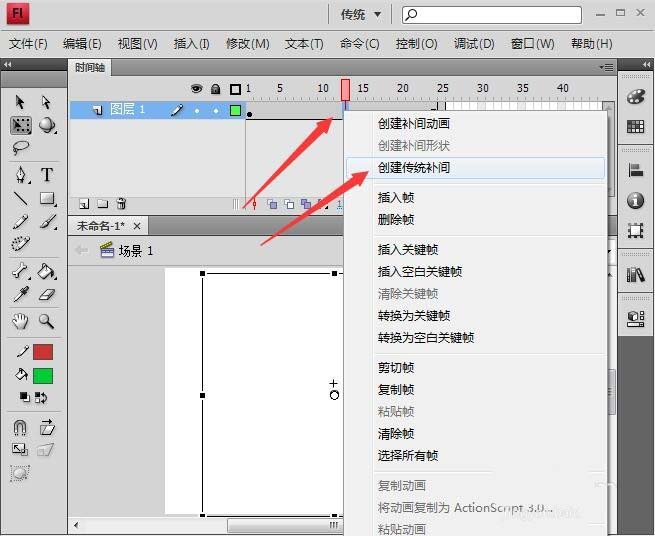Toggle lock dot of 图层 1
Viewport: 655px width, 536px height.
(216, 111)
